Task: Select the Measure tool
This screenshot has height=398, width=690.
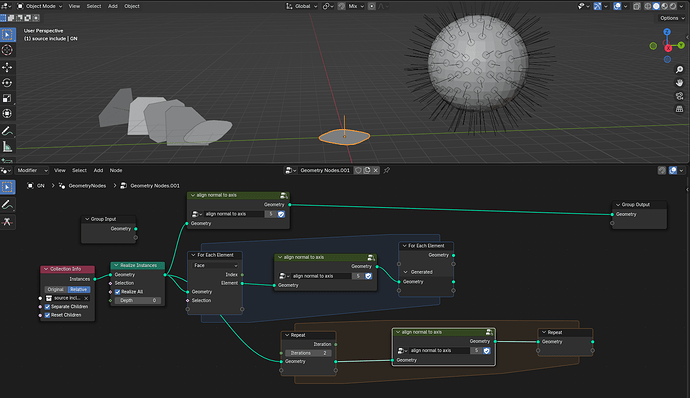Action: pos(7,147)
